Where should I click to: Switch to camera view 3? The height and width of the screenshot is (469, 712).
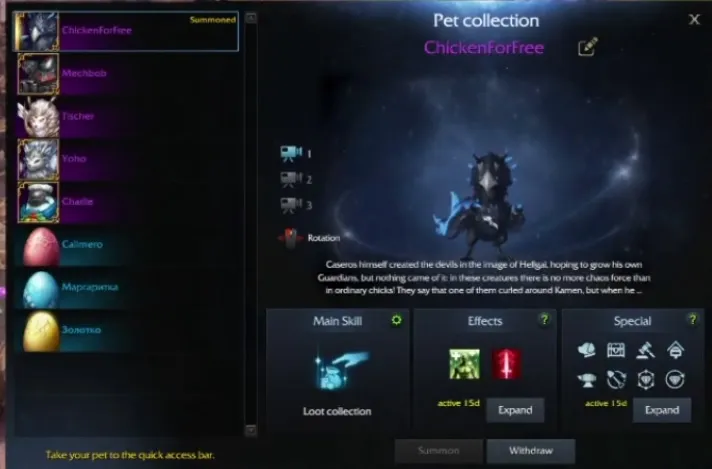click(x=291, y=205)
